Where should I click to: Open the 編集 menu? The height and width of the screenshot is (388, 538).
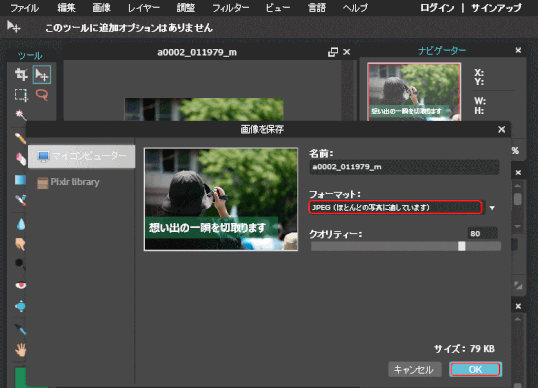point(66,8)
